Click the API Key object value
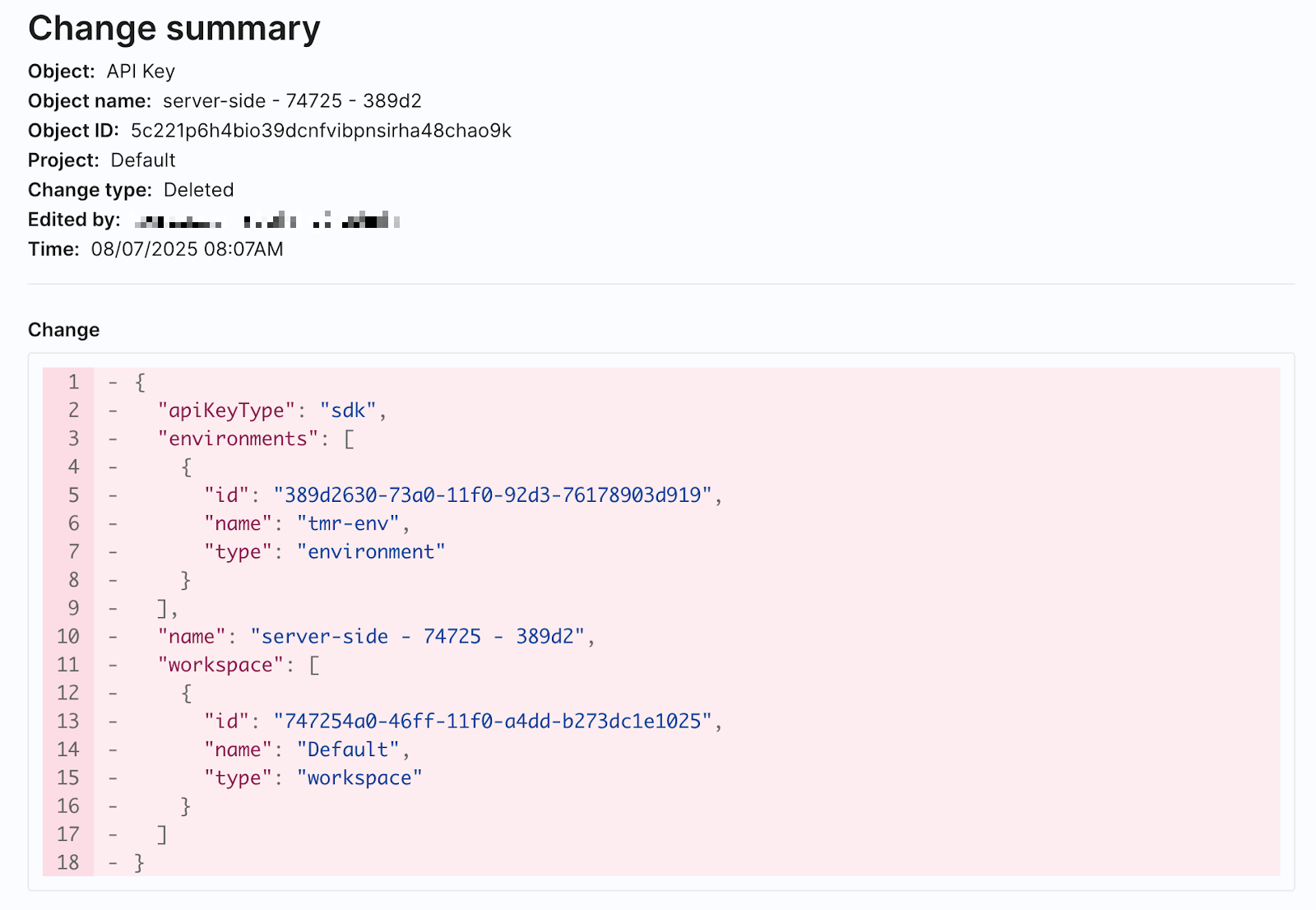 click(141, 72)
